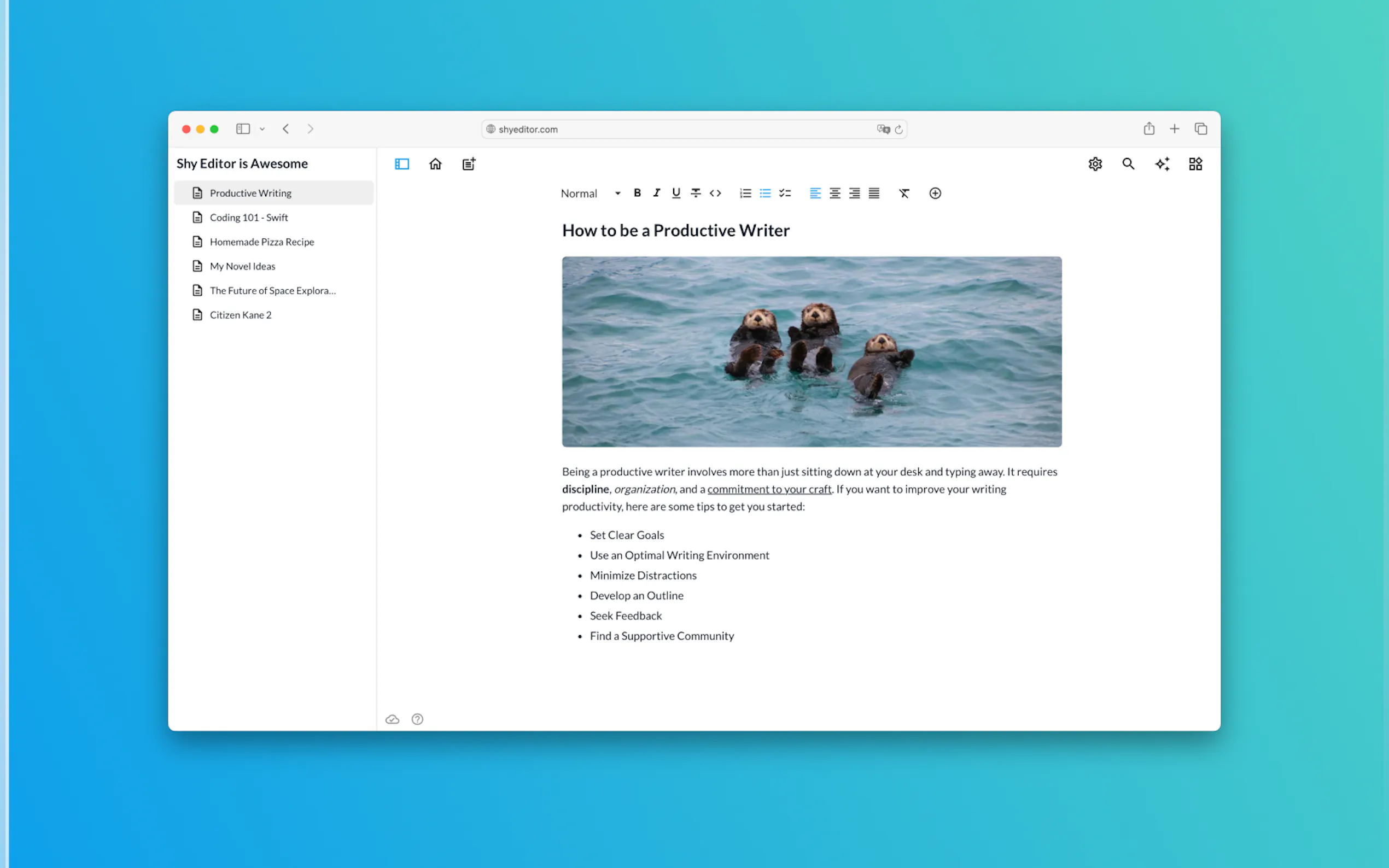Click the otters image in document
Viewport: 1389px width, 868px height.
812,351
